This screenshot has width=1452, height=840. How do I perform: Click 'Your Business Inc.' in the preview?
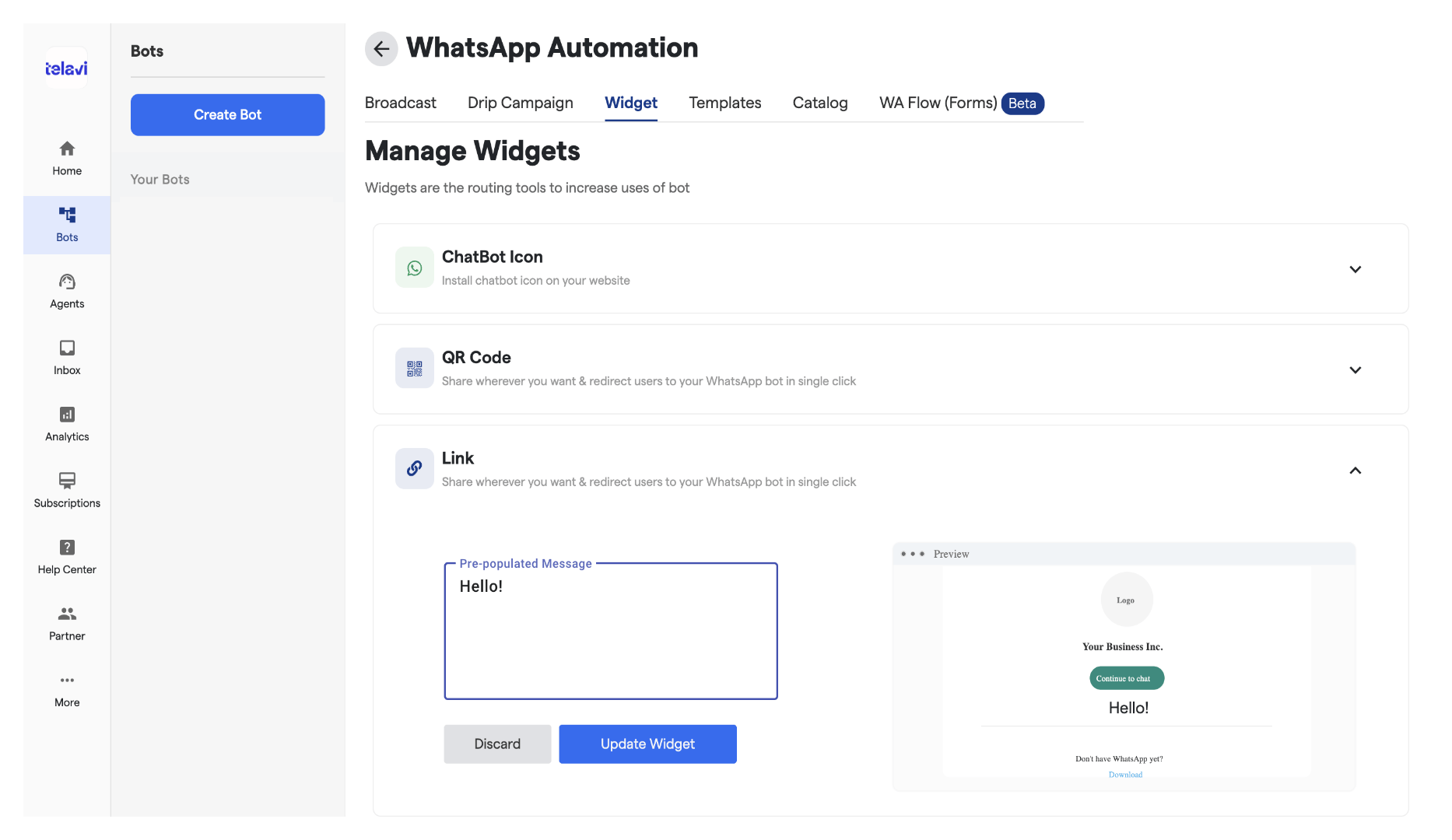point(1123,647)
